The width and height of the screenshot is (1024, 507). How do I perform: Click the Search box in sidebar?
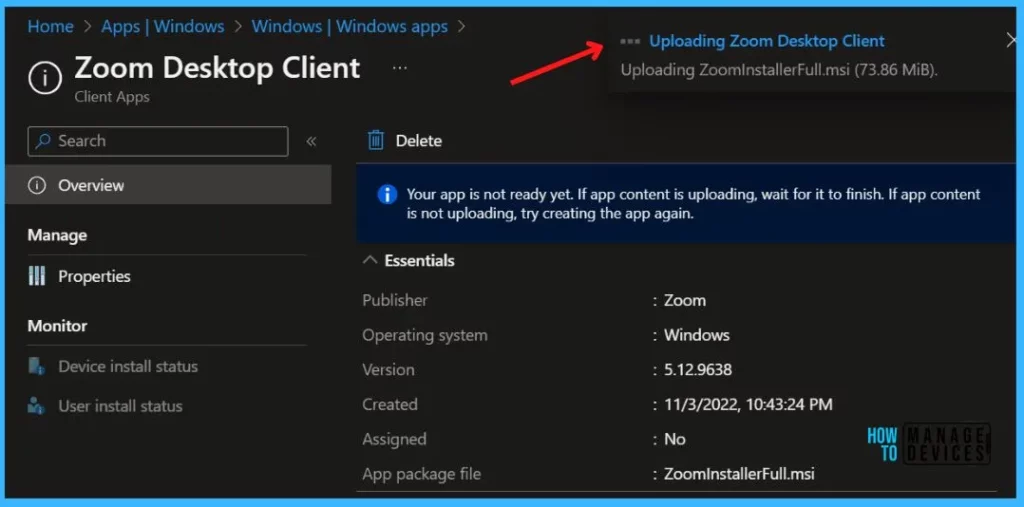point(158,141)
